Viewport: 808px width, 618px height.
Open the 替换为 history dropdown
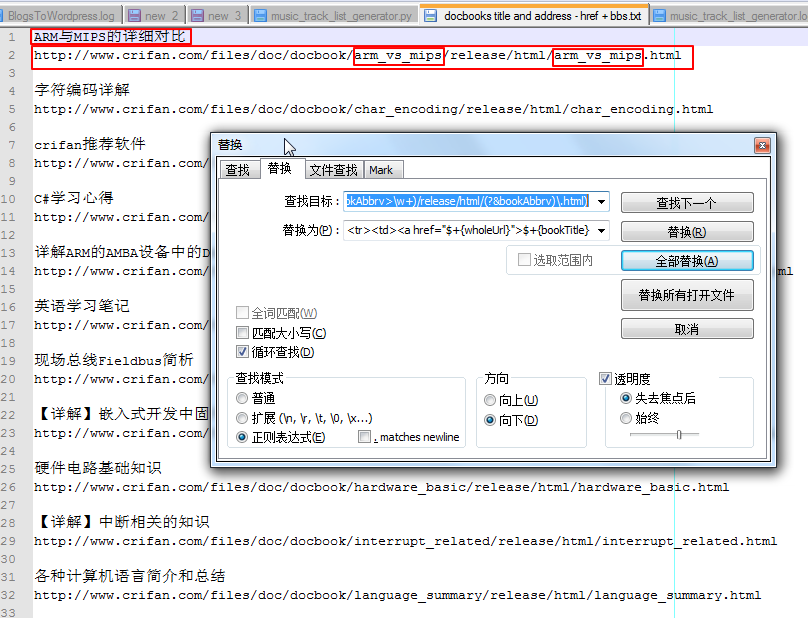(601, 230)
